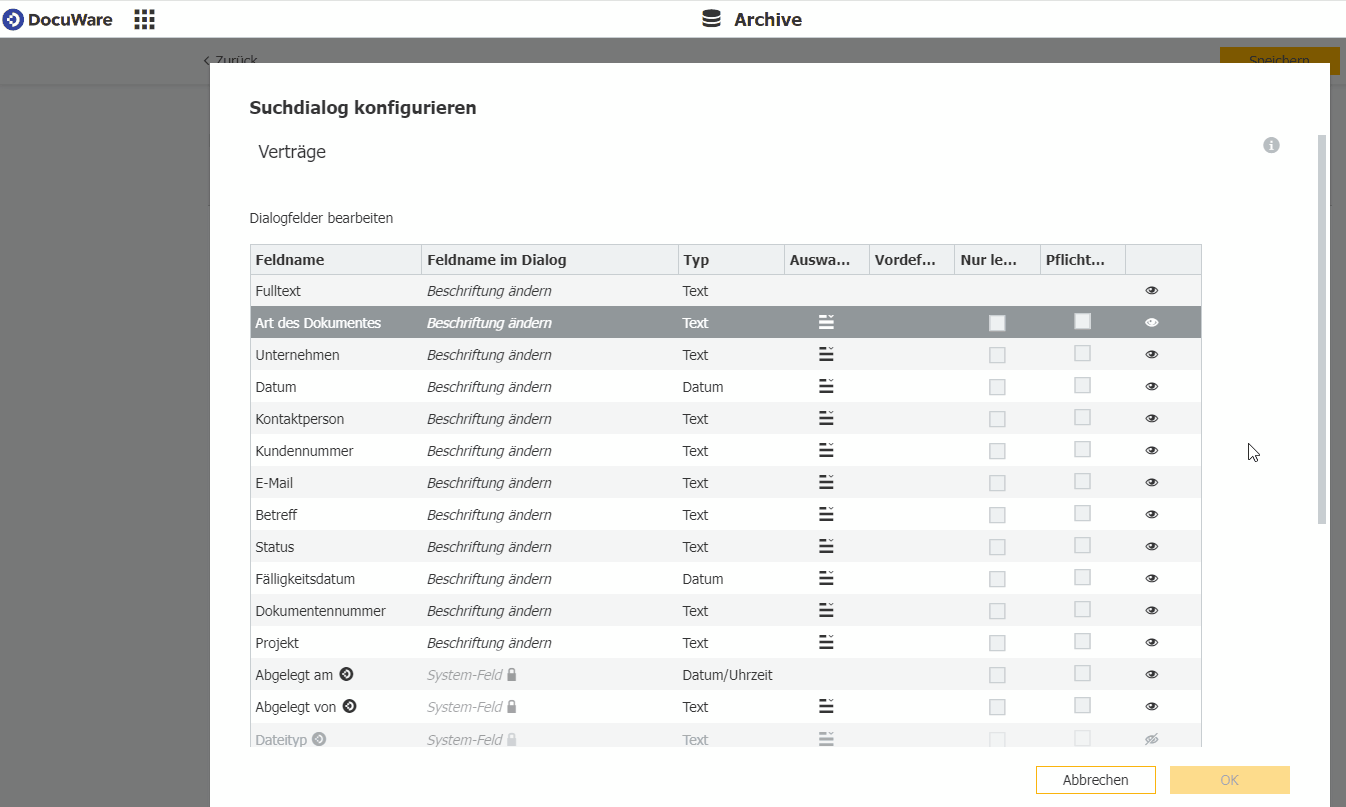Click the Archive database icon
Image resolution: width=1346 pixels, height=807 pixels.
pyautogui.click(x=711, y=19)
